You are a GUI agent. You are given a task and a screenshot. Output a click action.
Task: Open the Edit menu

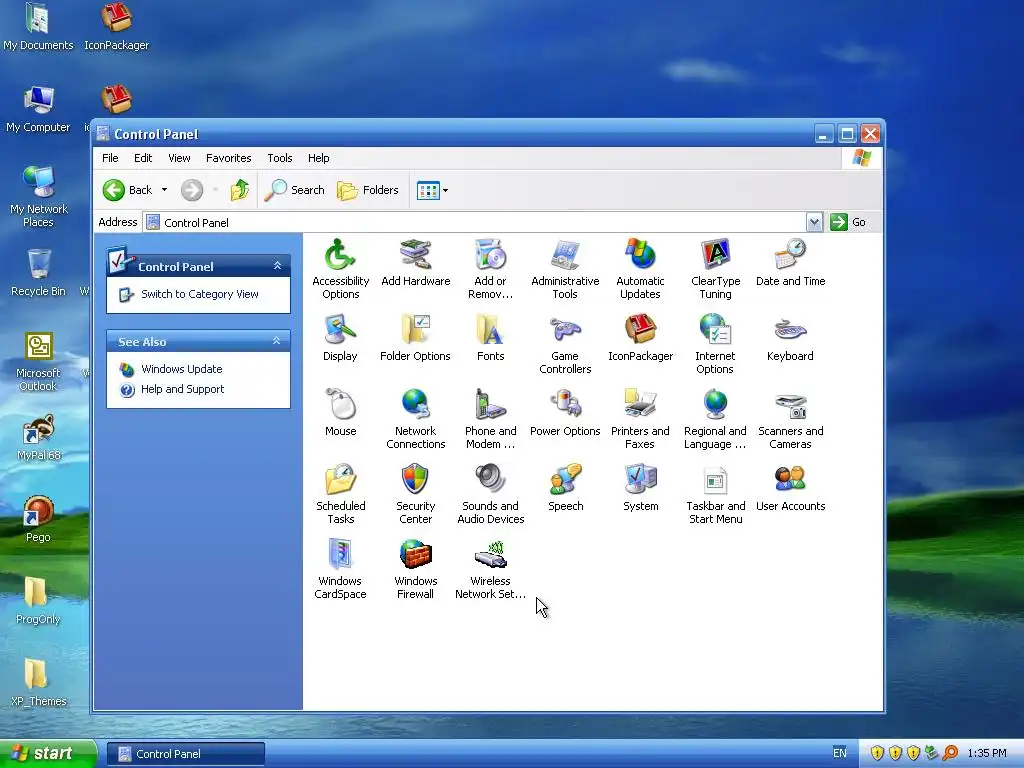click(143, 158)
